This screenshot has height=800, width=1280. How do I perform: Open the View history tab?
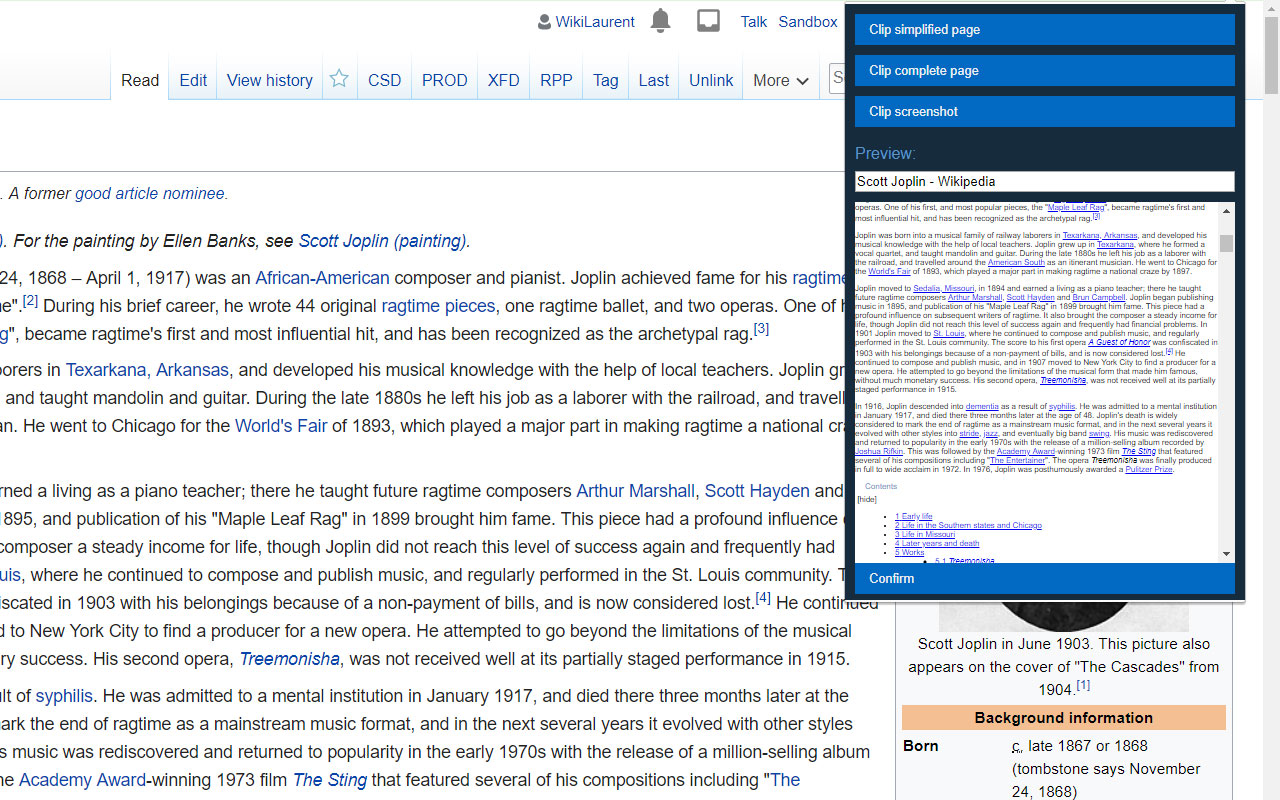coord(269,80)
